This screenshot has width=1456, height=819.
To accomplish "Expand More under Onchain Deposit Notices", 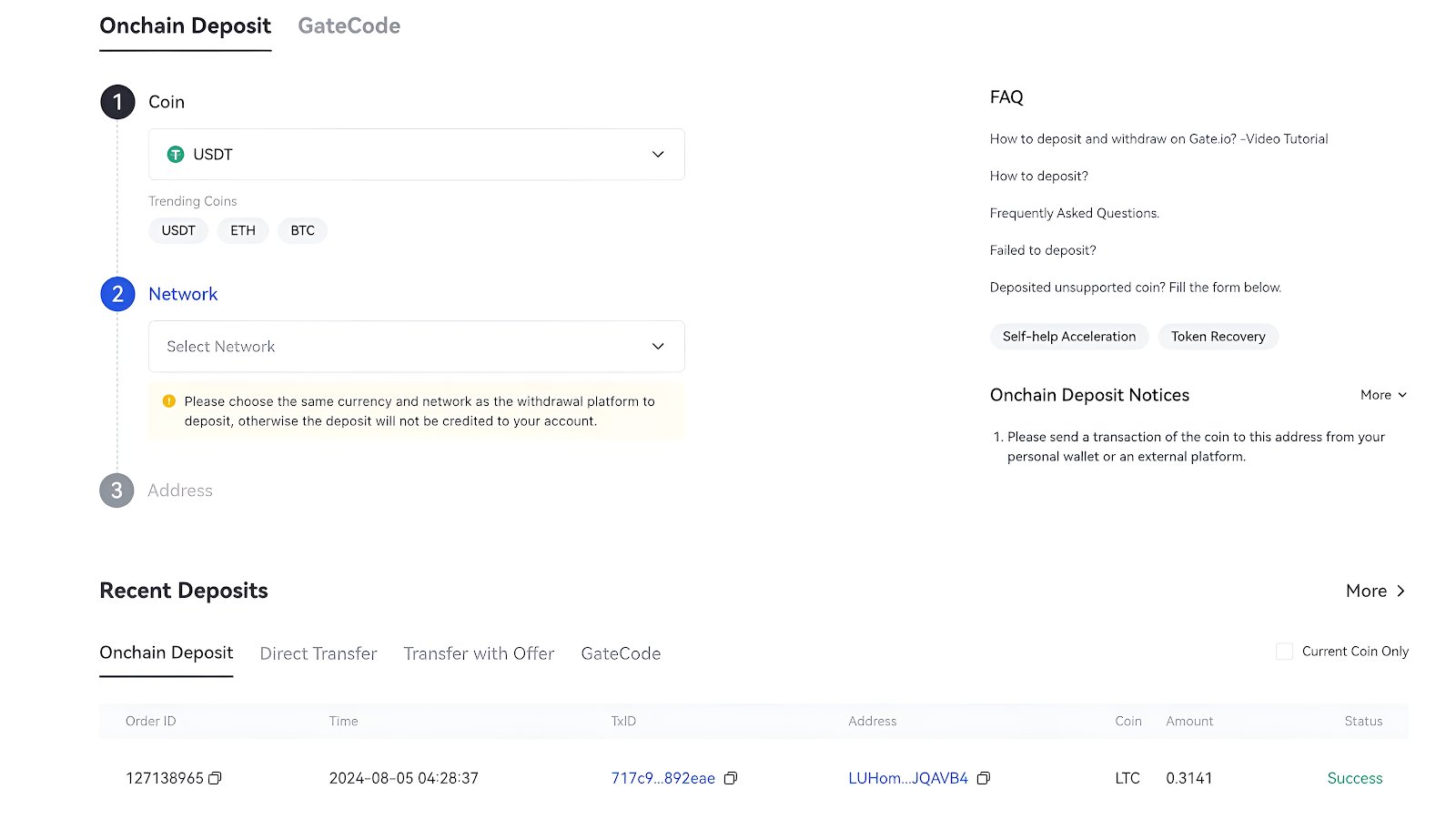I will [1382, 395].
